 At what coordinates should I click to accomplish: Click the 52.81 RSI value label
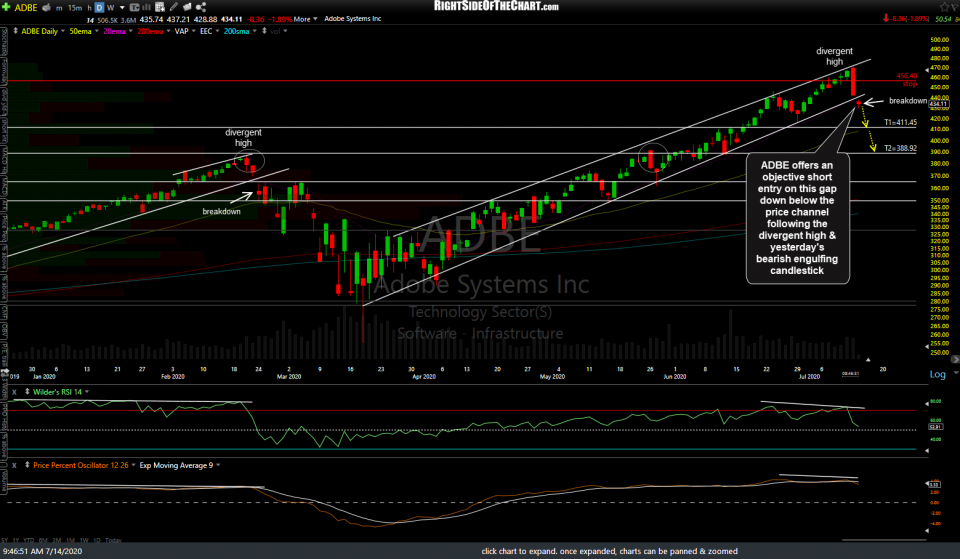(x=936, y=427)
